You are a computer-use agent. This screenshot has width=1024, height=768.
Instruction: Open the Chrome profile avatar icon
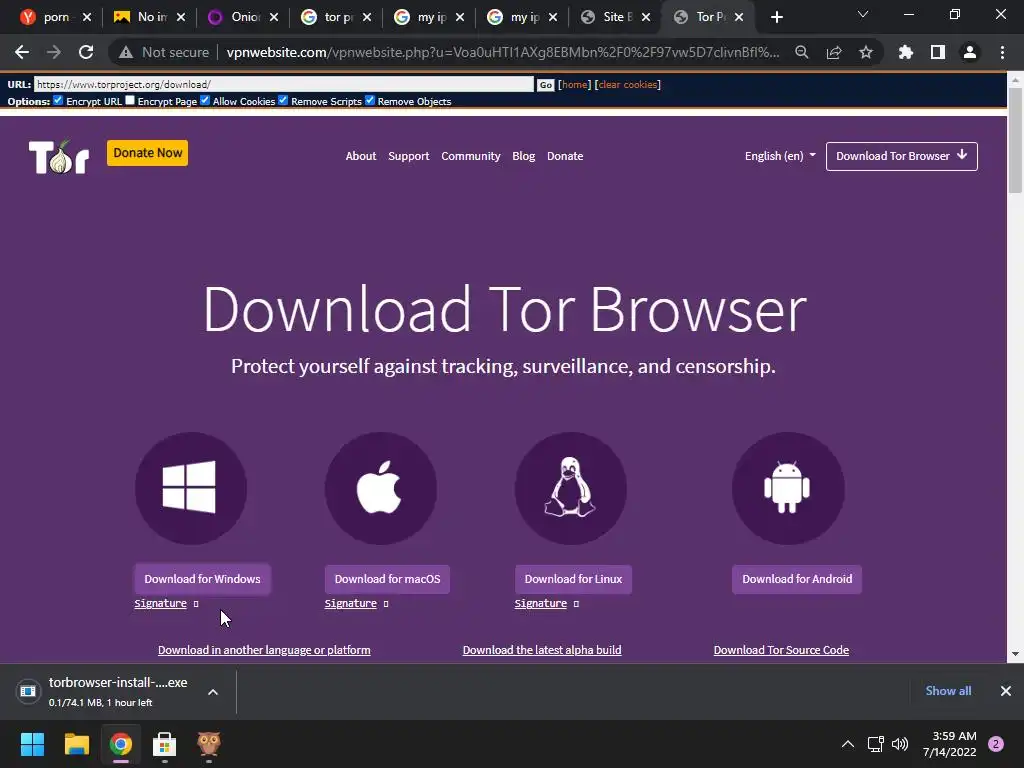pyautogui.click(x=970, y=52)
